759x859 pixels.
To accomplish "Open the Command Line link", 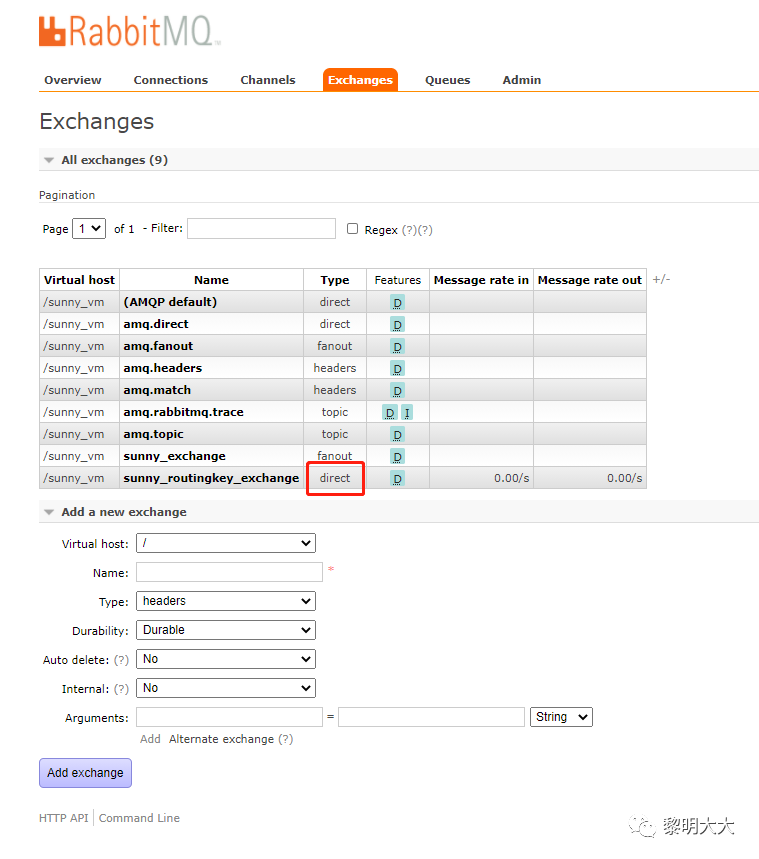I will (x=139, y=818).
